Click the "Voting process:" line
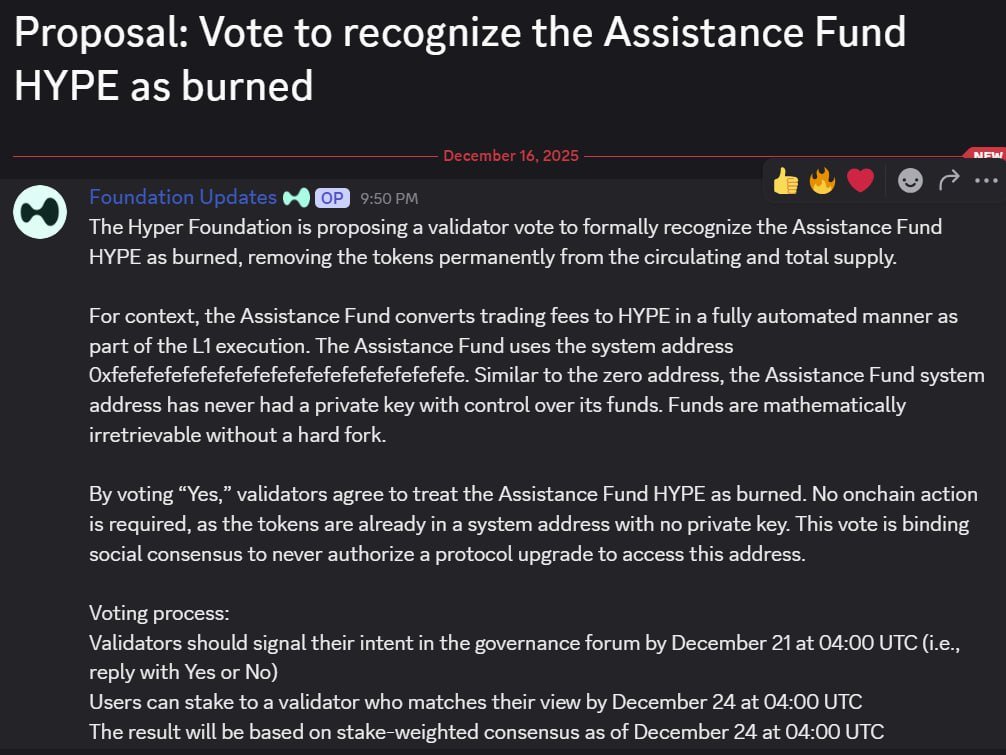Viewport: 1006px width, 755px height. (x=159, y=613)
